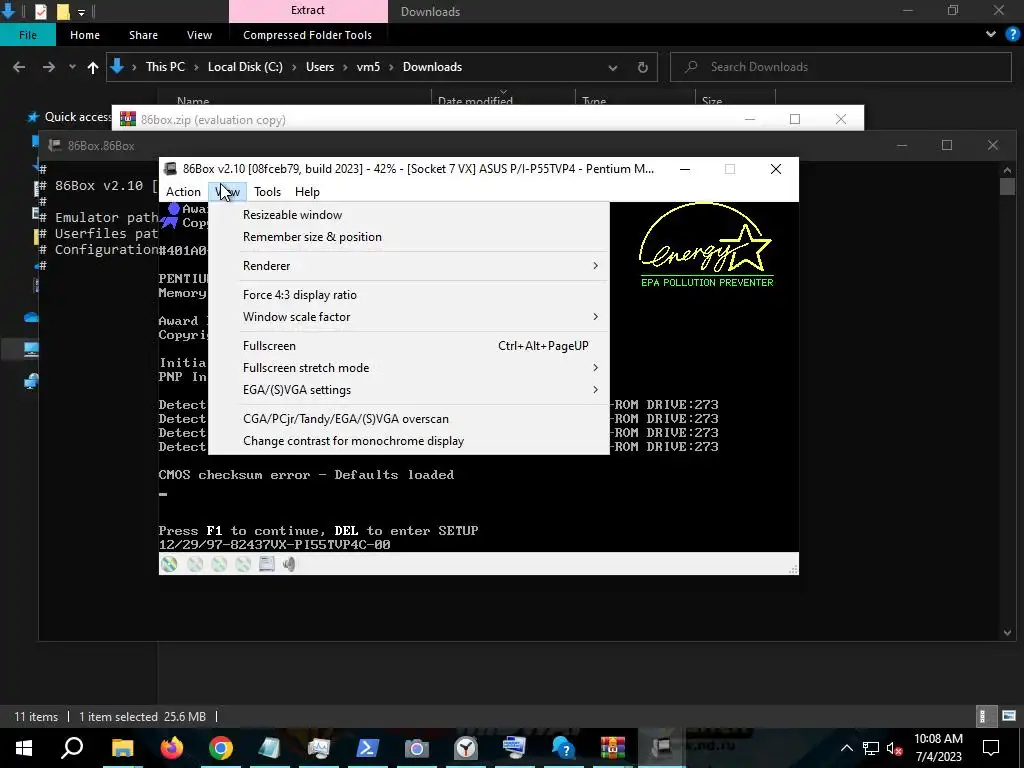Refresh the Downloads folder

(x=643, y=67)
